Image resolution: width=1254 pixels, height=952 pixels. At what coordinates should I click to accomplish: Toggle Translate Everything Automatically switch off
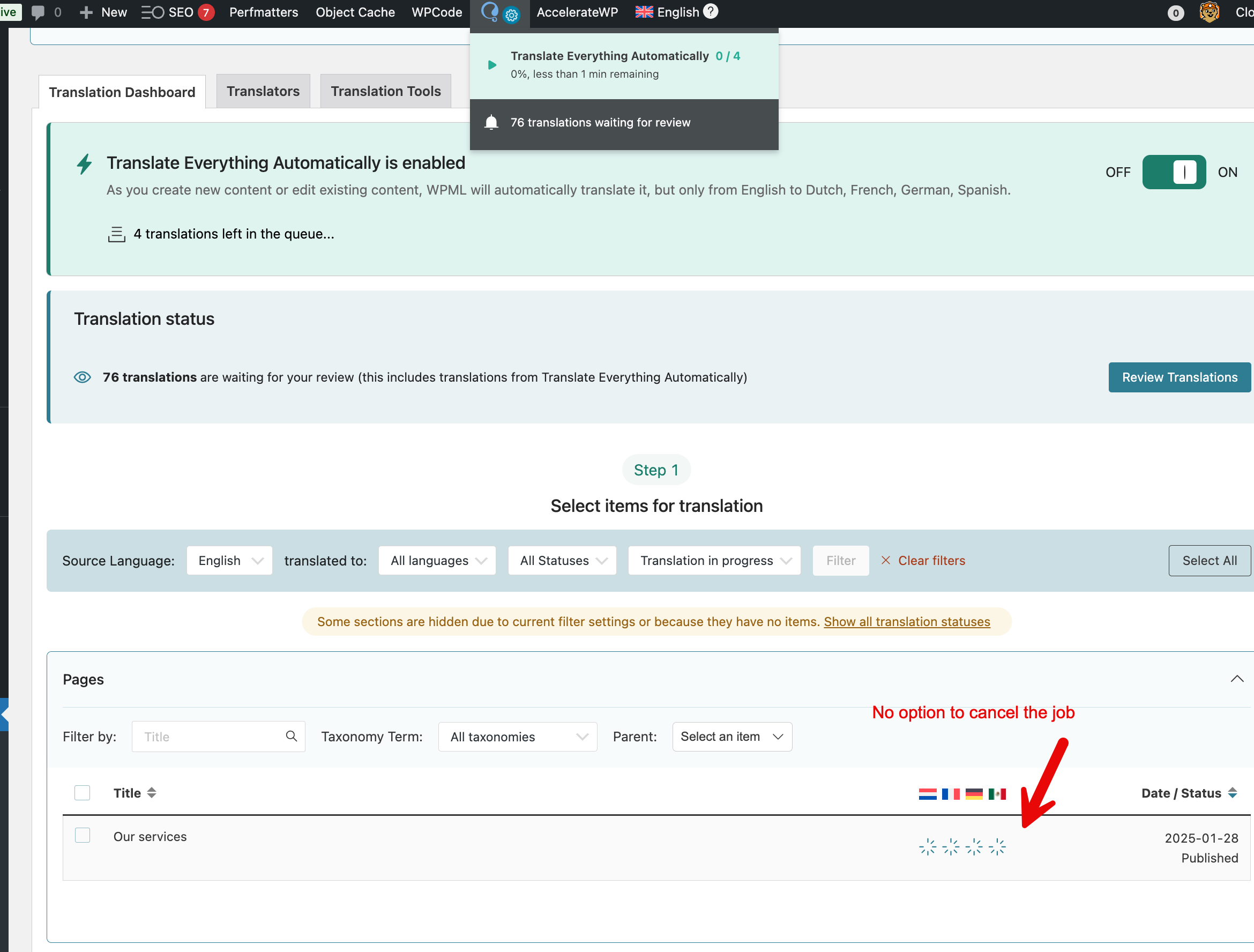click(1174, 172)
